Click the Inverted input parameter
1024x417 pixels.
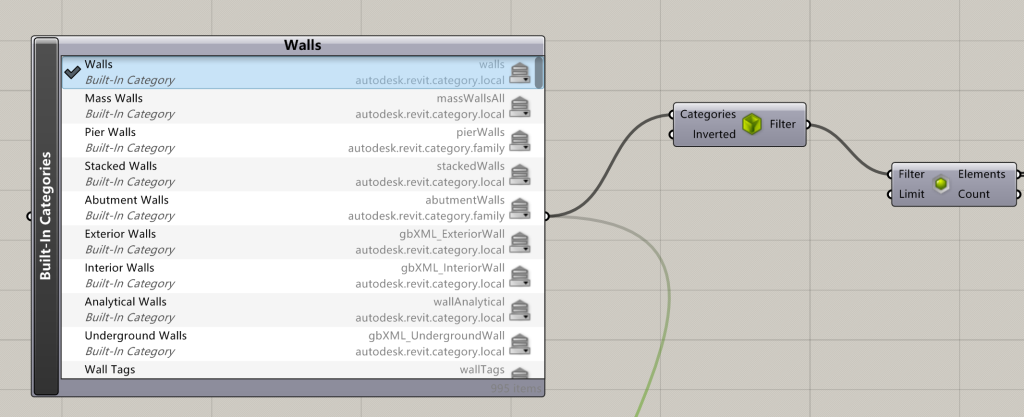(x=714, y=134)
